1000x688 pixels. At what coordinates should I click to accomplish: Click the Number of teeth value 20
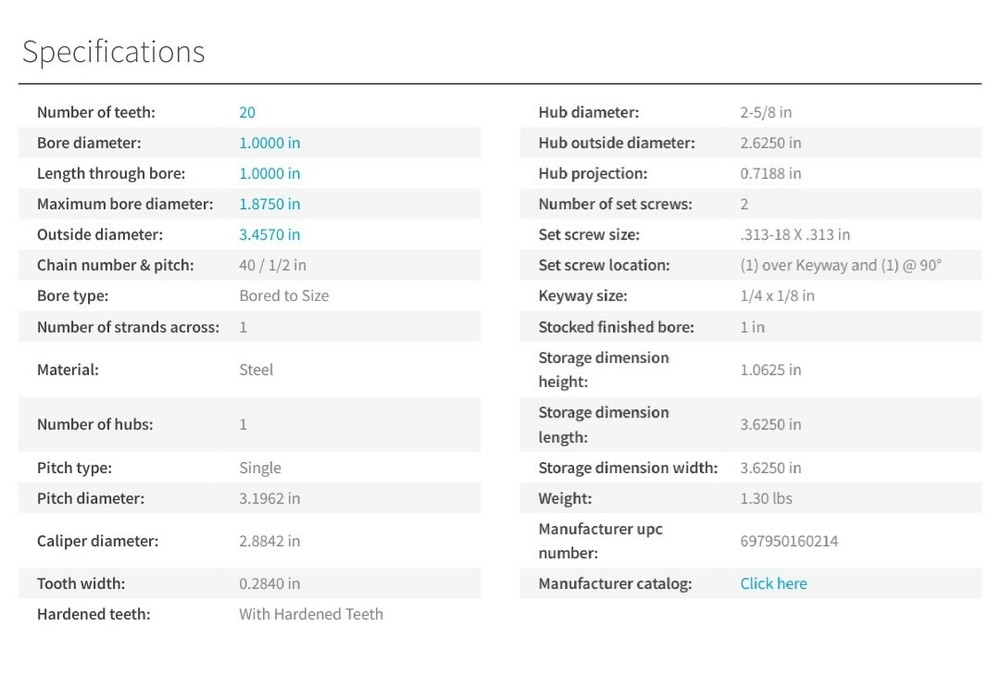click(247, 113)
